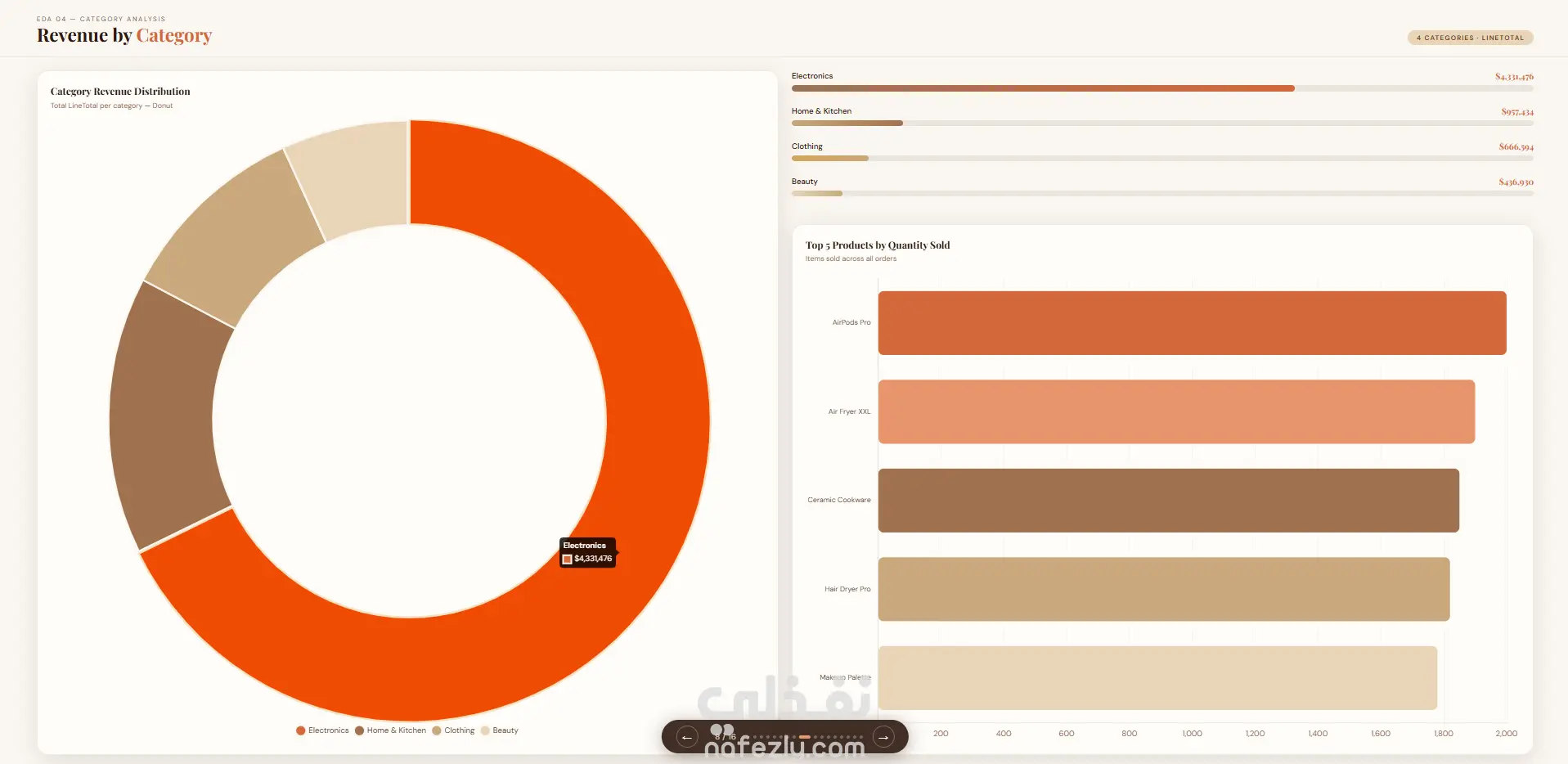The height and width of the screenshot is (764, 1568).
Task: Go to the previous slide arrow
Action: coord(687,737)
